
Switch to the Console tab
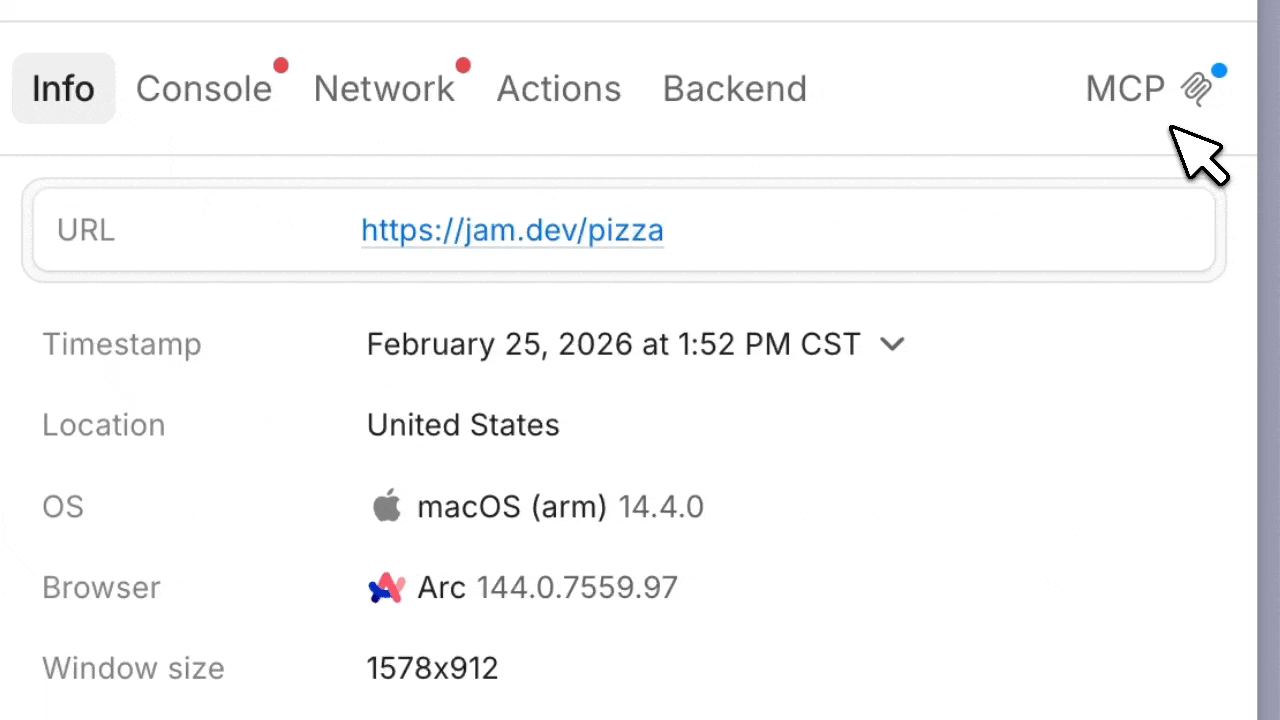204,89
